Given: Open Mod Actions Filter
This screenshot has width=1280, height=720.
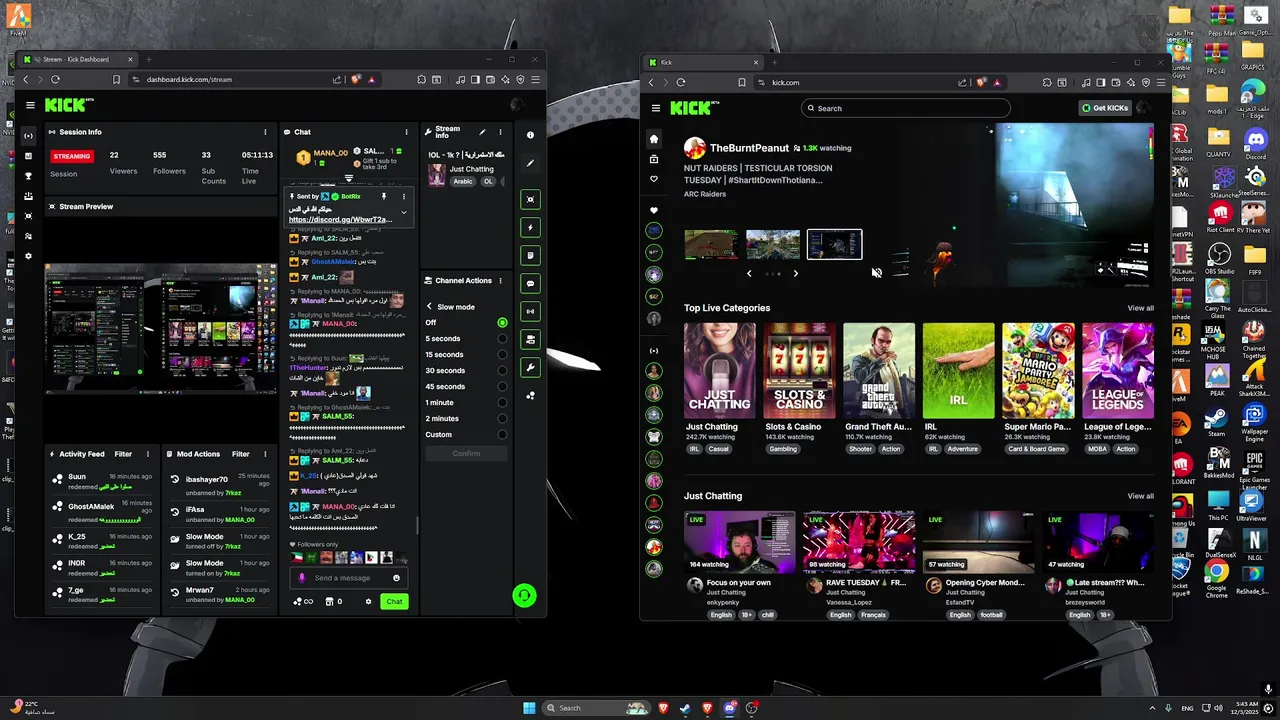Looking at the screenshot, I should pos(241,454).
